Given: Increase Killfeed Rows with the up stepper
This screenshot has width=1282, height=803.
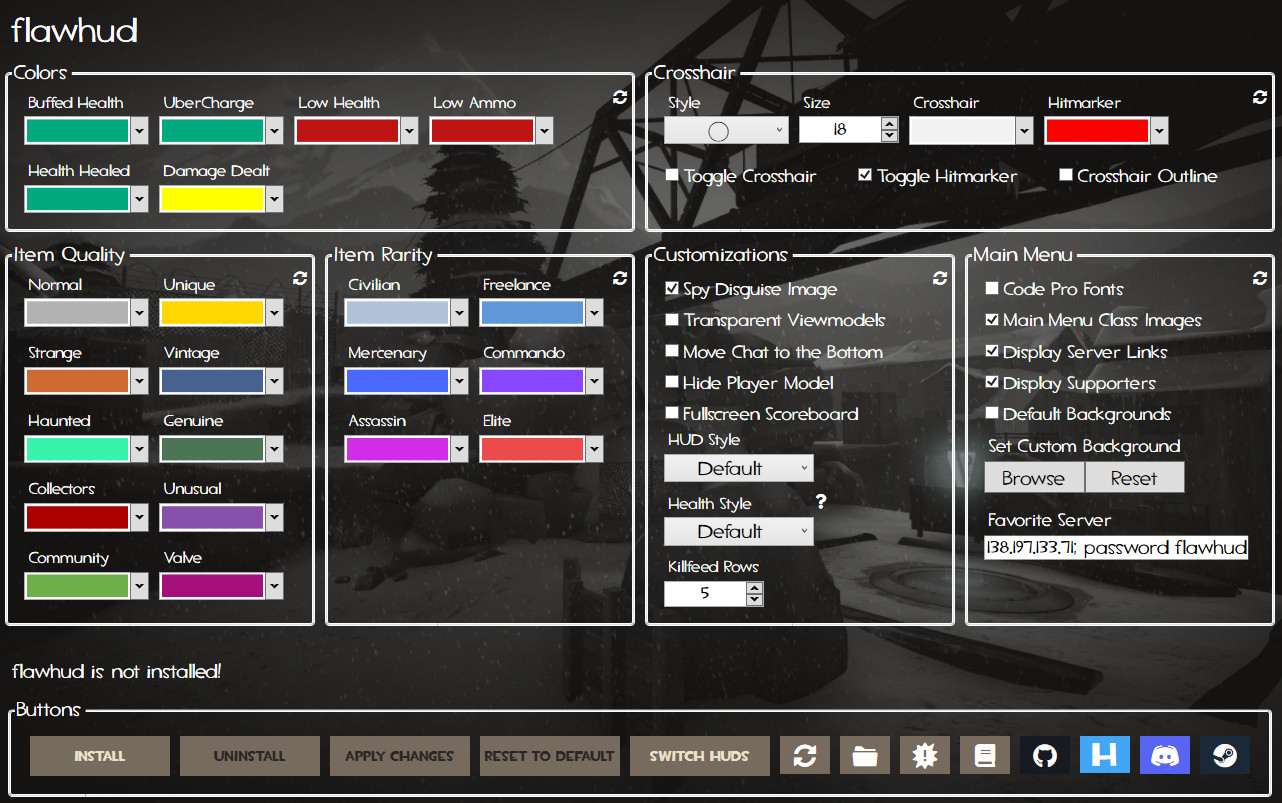Looking at the screenshot, I should 753,587.
